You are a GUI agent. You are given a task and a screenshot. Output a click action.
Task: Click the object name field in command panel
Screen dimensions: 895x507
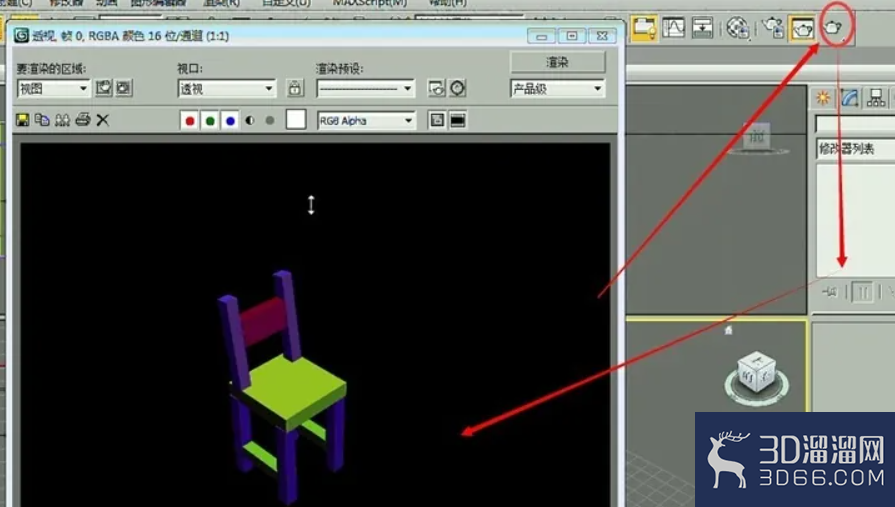coord(855,123)
